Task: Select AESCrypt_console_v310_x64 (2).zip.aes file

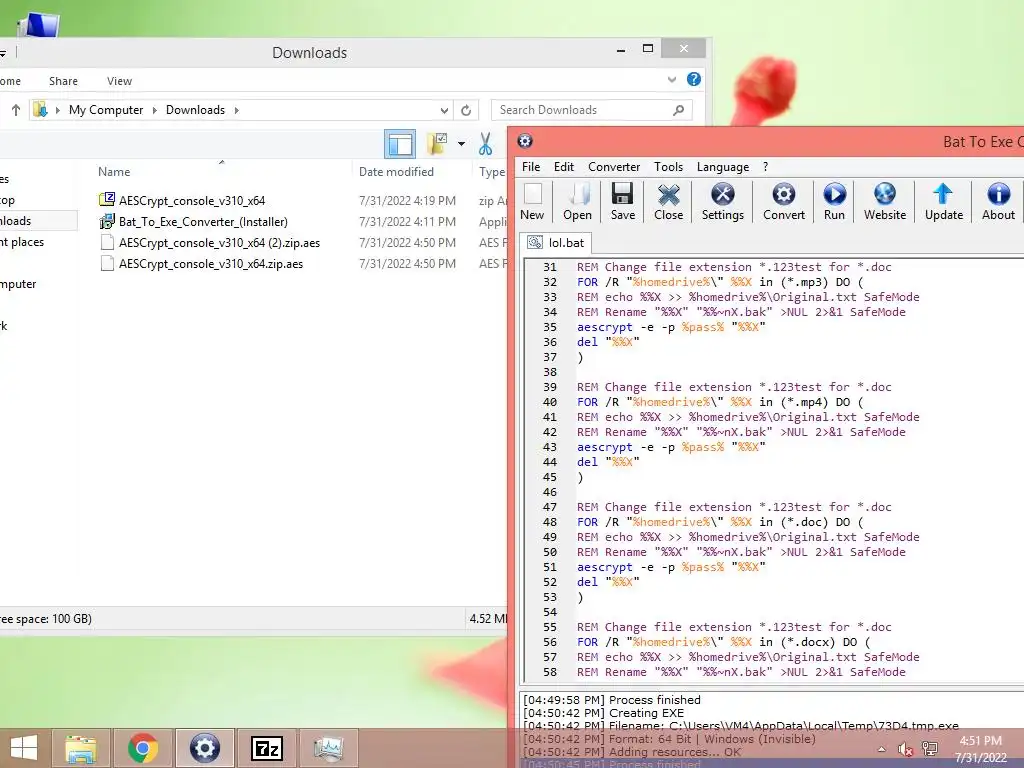Action: 219,243
